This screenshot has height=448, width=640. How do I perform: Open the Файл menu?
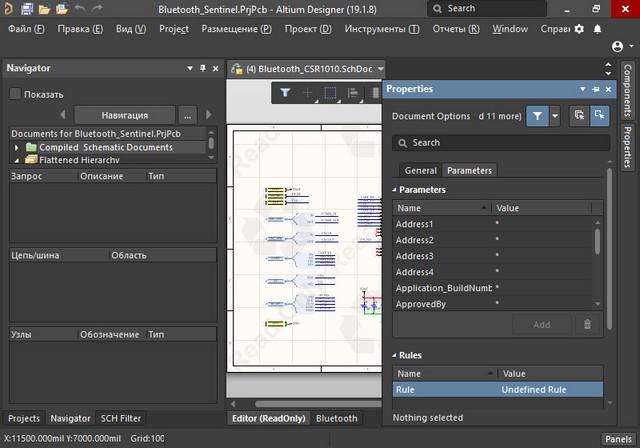pos(26,29)
